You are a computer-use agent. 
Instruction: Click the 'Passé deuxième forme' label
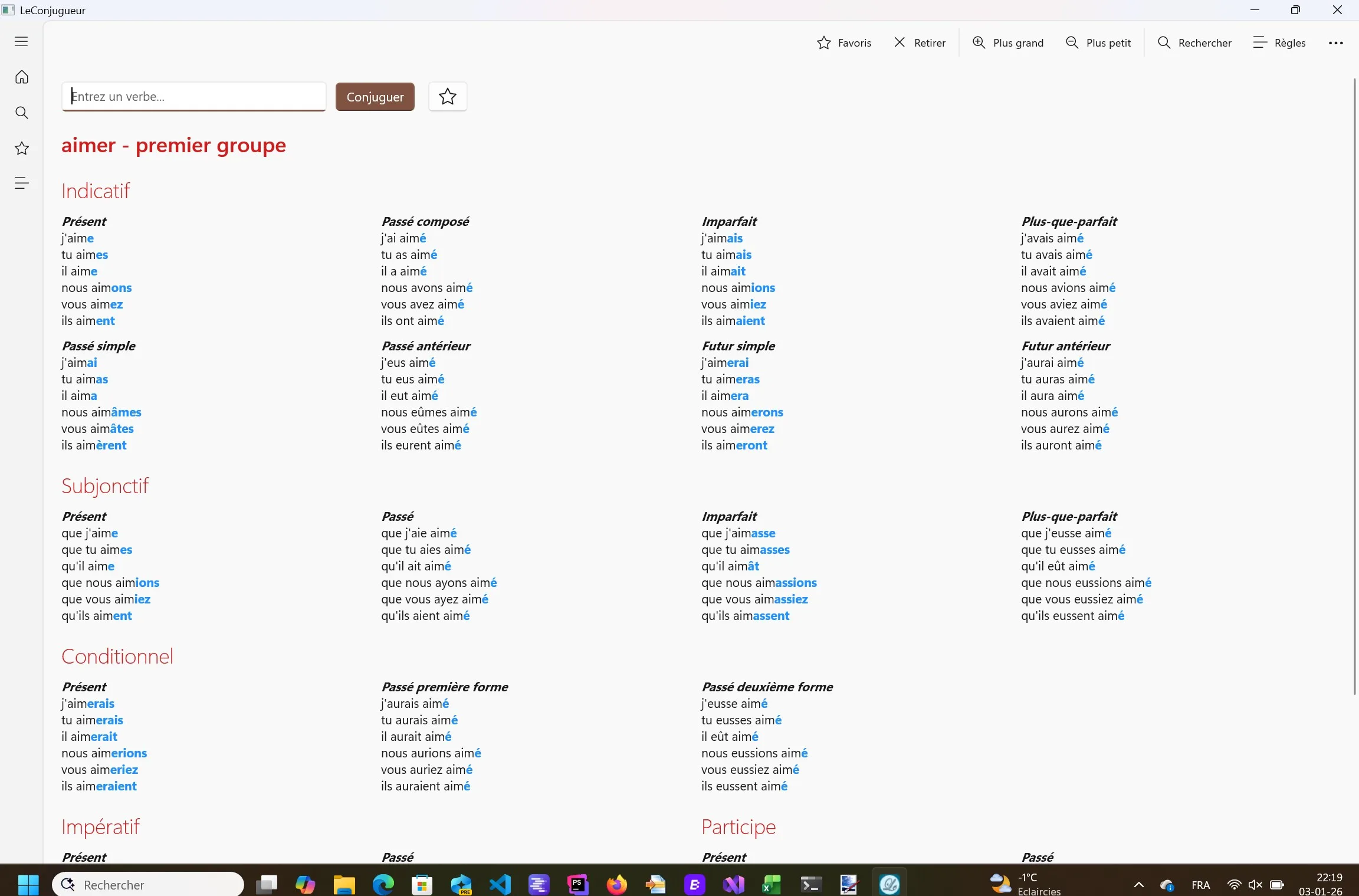[767, 687]
